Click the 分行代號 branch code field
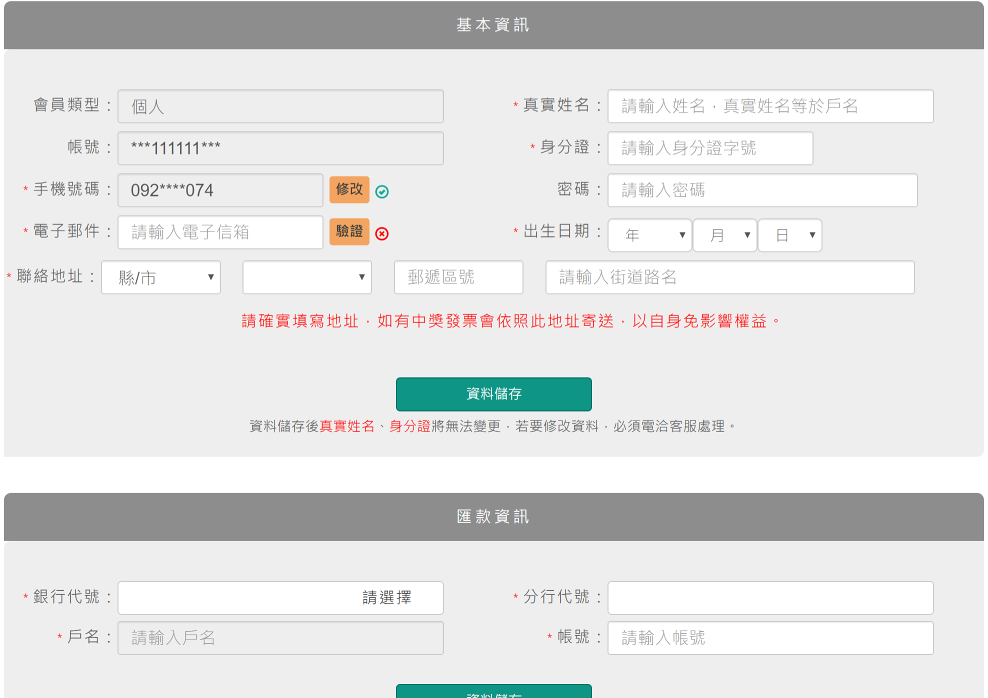The height and width of the screenshot is (698, 988). click(770, 598)
